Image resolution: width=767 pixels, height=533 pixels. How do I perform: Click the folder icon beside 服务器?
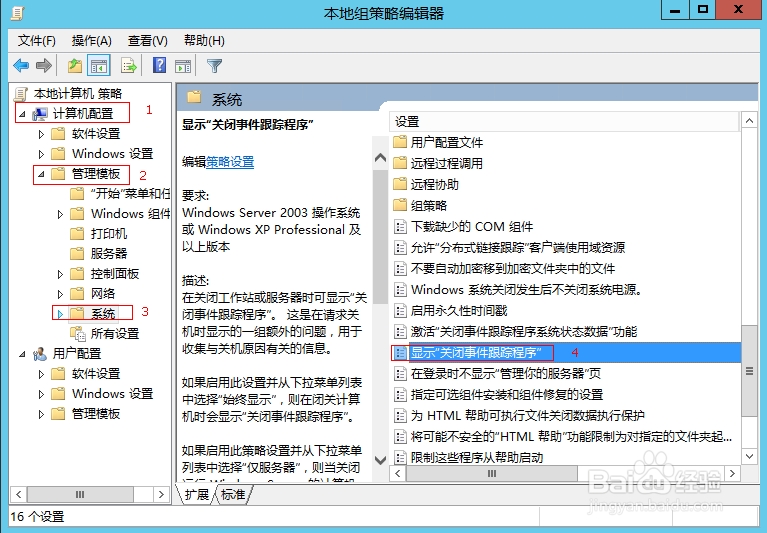(77, 253)
